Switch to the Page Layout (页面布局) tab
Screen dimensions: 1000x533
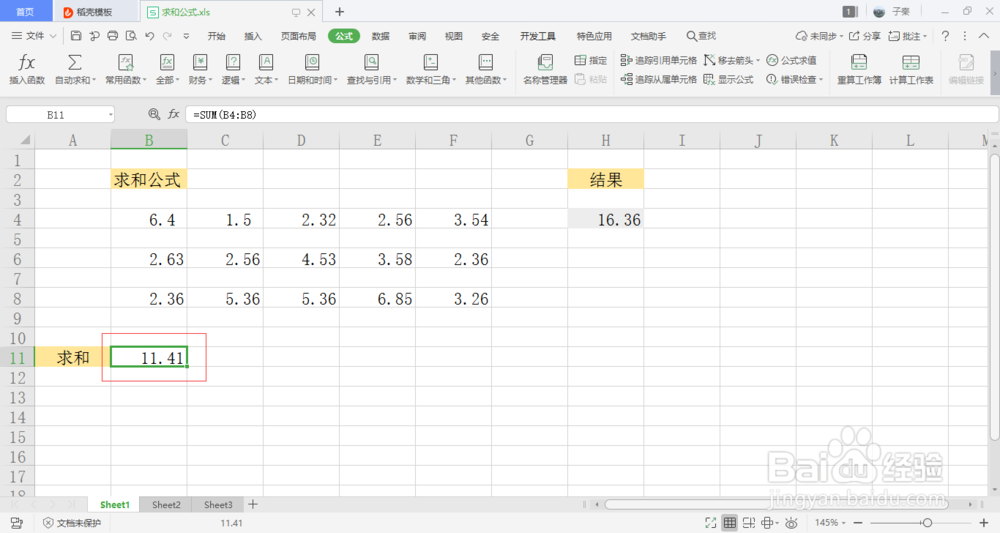[298, 36]
